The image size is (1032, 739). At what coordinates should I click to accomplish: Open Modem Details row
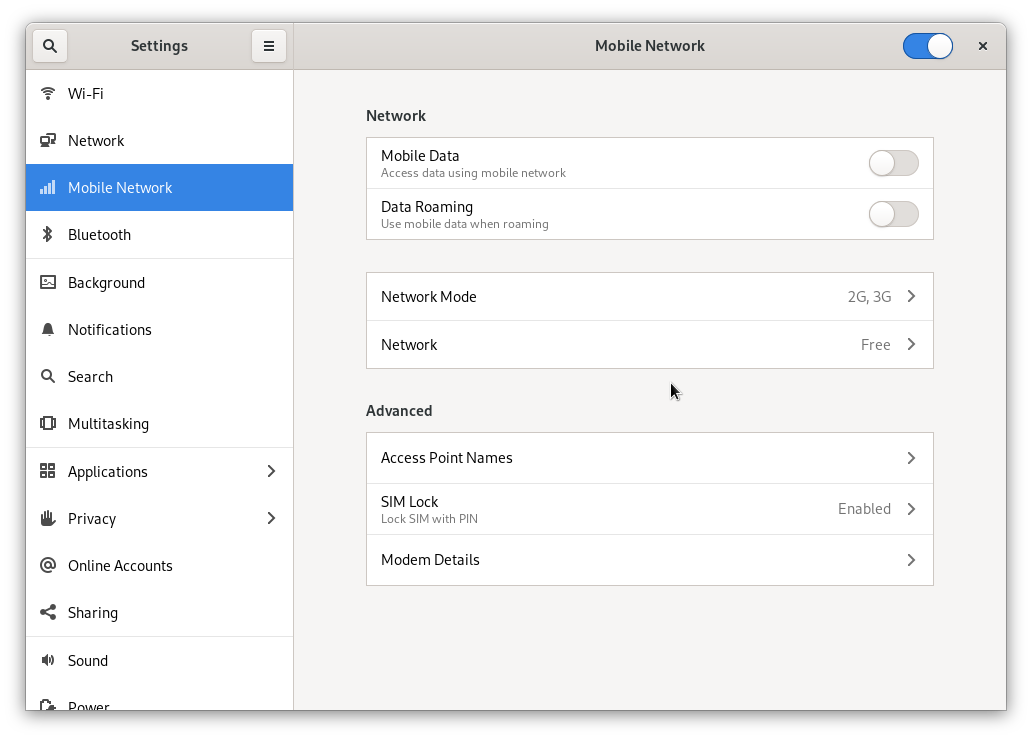(649, 560)
